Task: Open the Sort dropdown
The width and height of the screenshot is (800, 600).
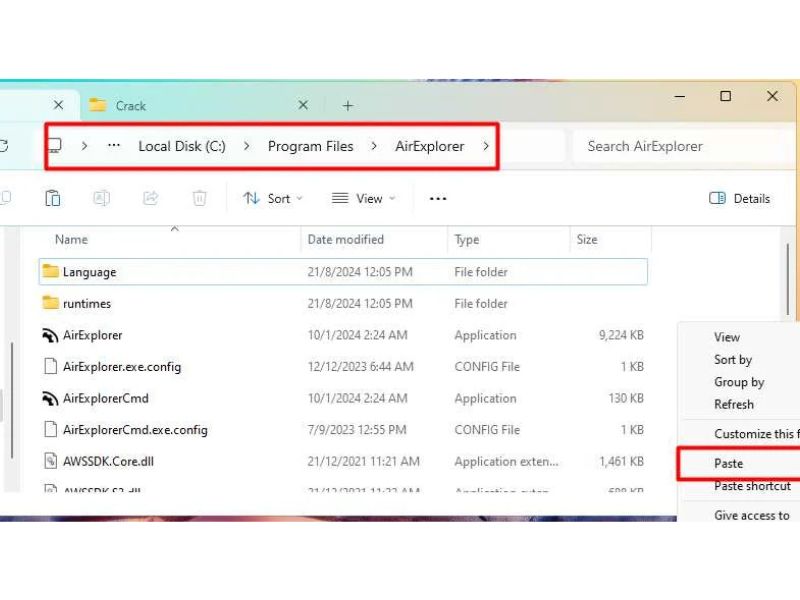Action: point(273,198)
